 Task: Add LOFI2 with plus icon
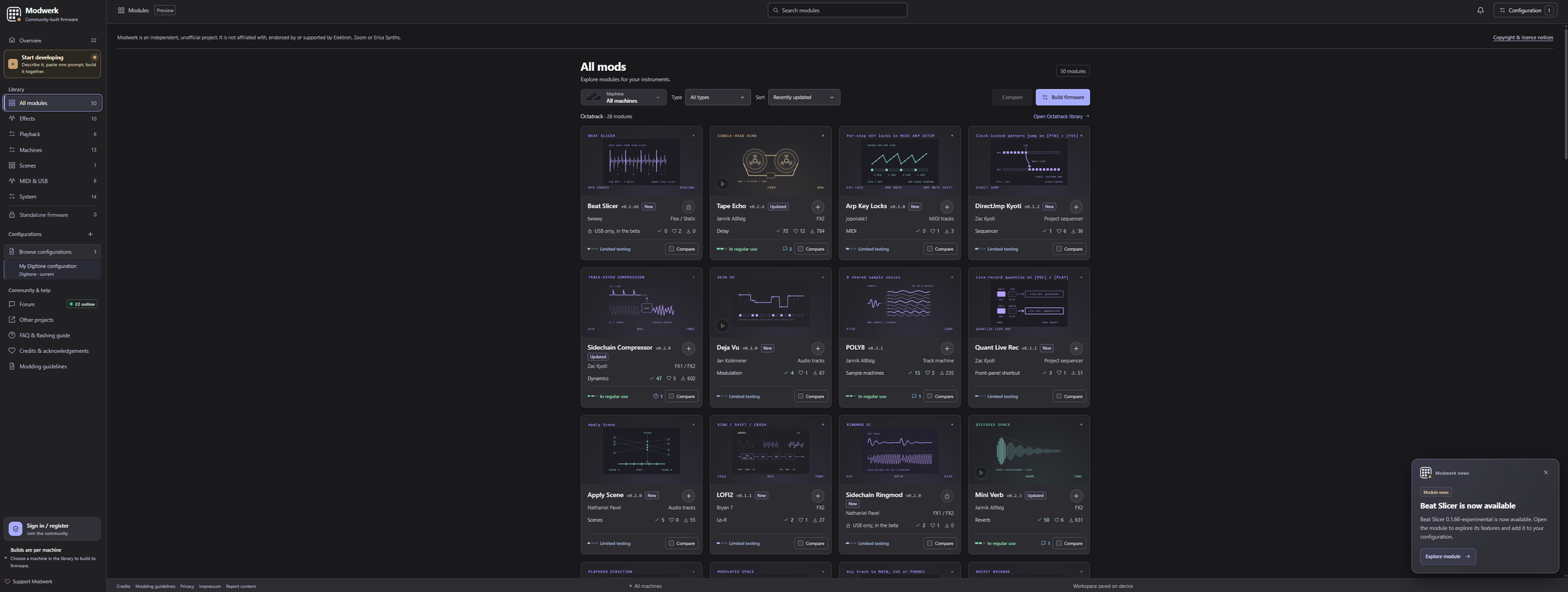(817, 495)
